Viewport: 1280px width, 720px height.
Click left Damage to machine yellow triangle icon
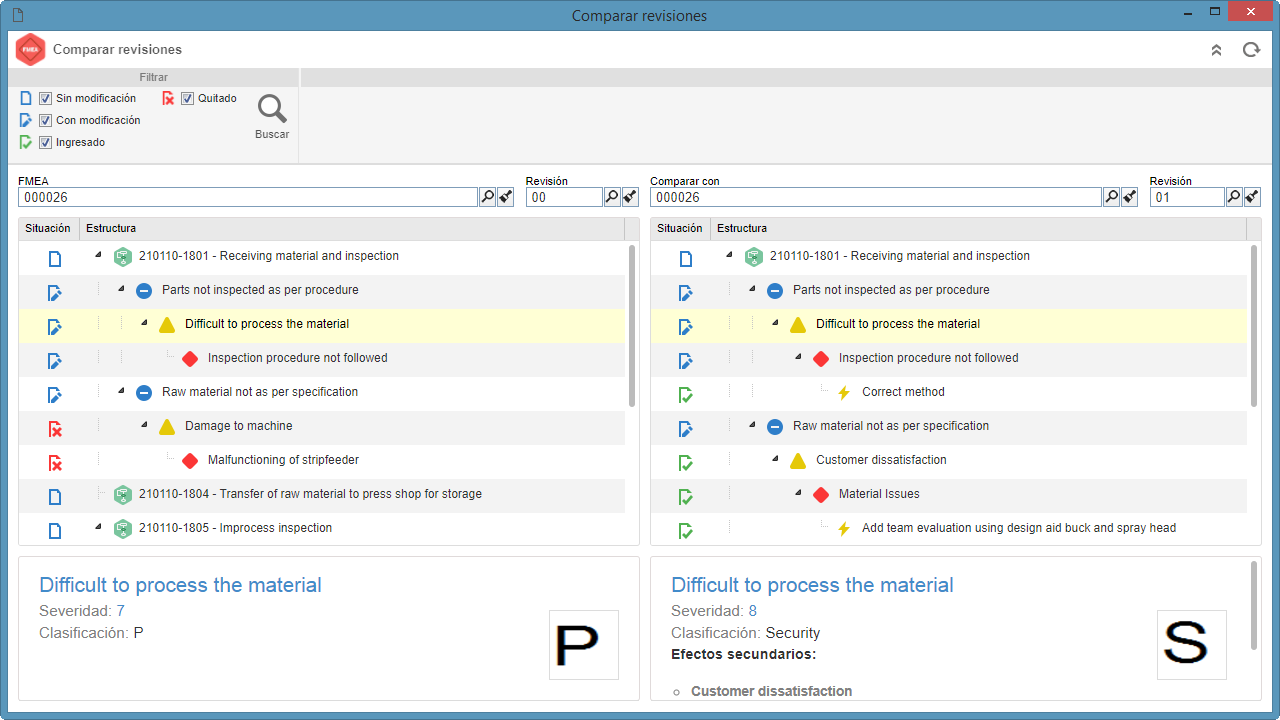[x=167, y=426]
